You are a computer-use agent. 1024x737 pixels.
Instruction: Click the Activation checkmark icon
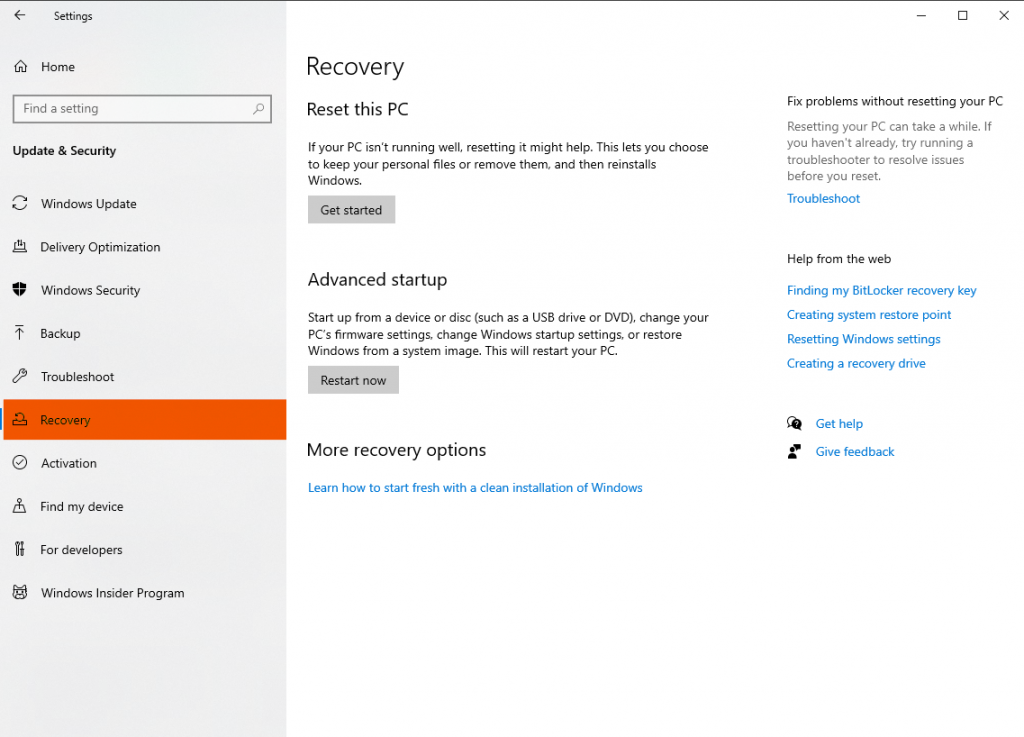[20, 463]
